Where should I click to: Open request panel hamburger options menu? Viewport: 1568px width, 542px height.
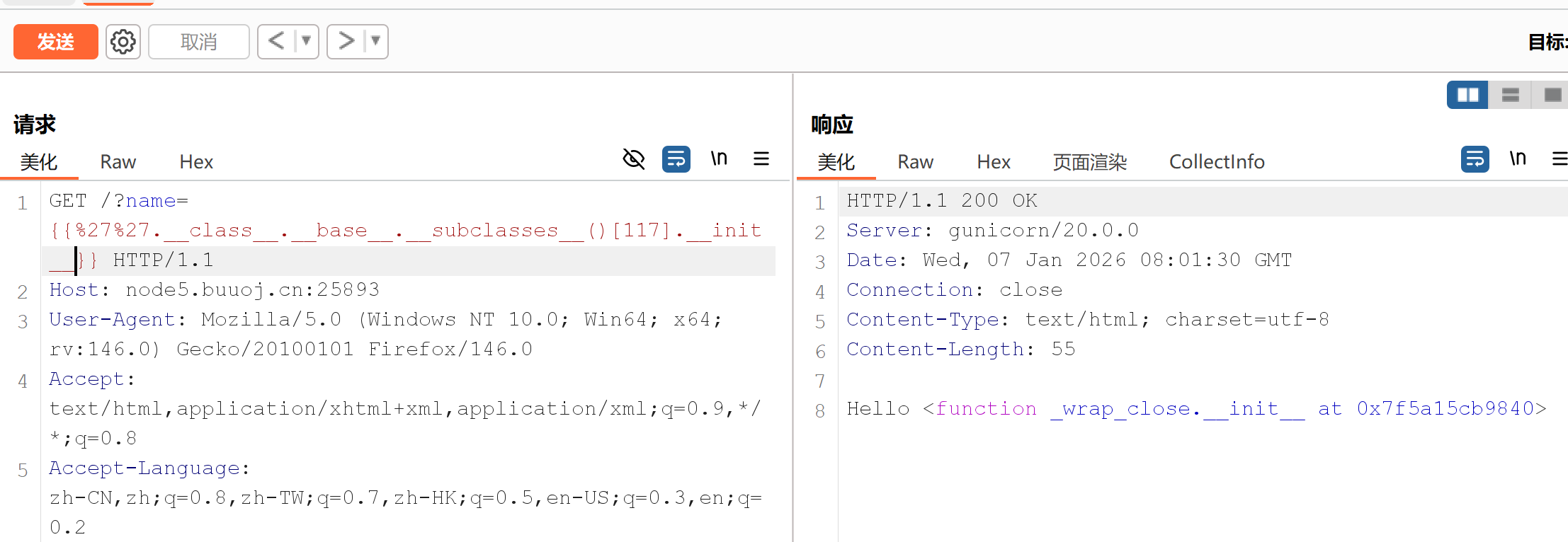pyautogui.click(x=761, y=159)
